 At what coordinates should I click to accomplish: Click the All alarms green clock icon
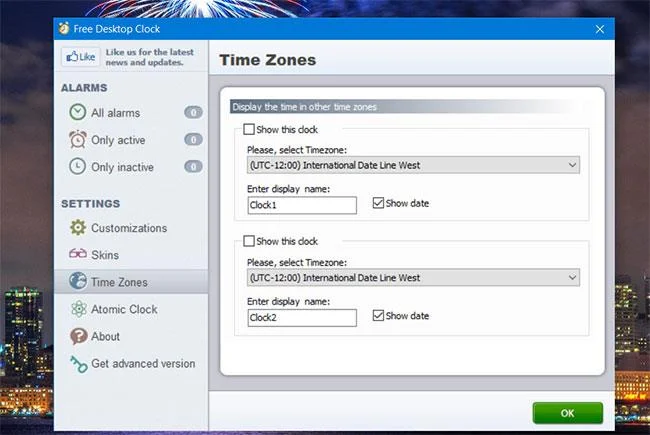[x=78, y=112]
